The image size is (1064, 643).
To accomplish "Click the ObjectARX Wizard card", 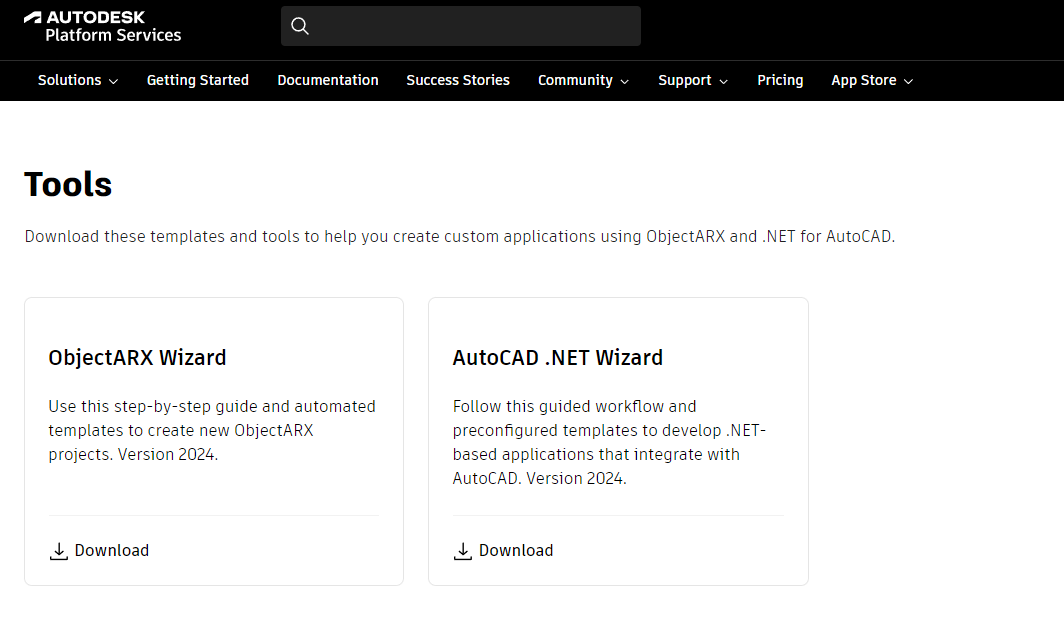I will point(213,440).
